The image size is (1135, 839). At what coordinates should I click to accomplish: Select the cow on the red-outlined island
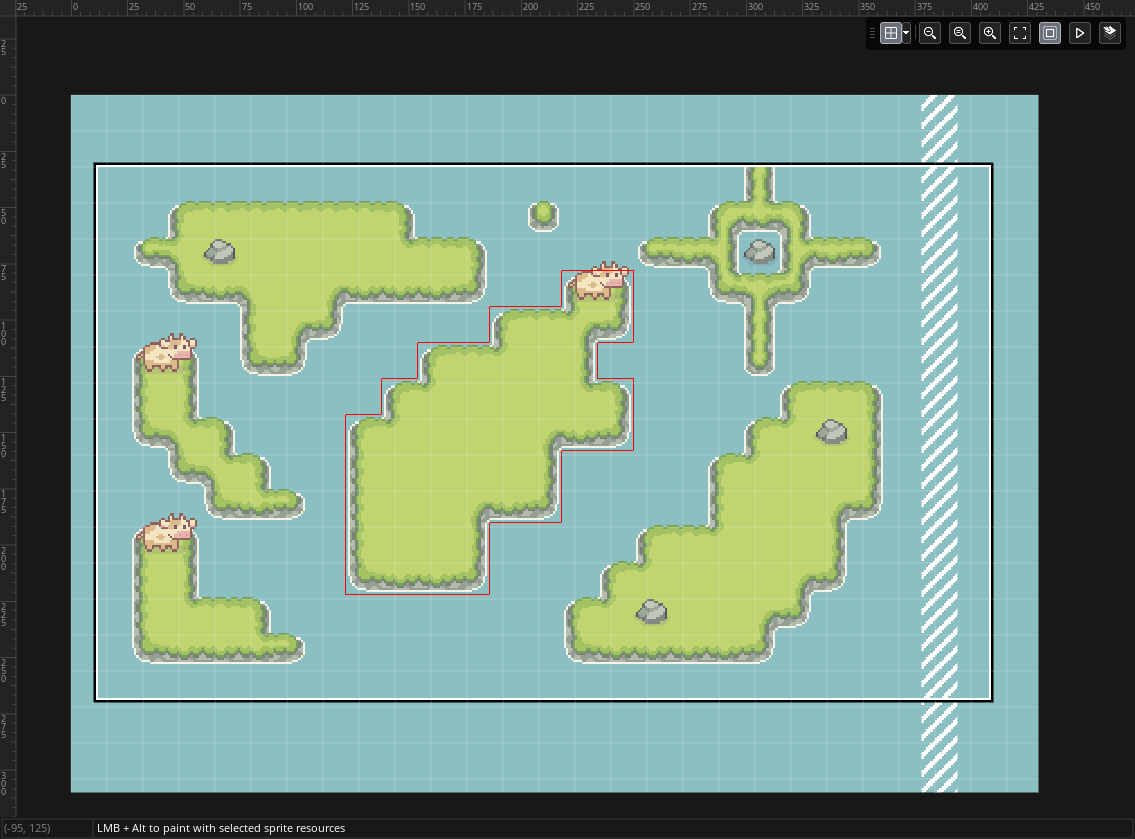pos(600,280)
